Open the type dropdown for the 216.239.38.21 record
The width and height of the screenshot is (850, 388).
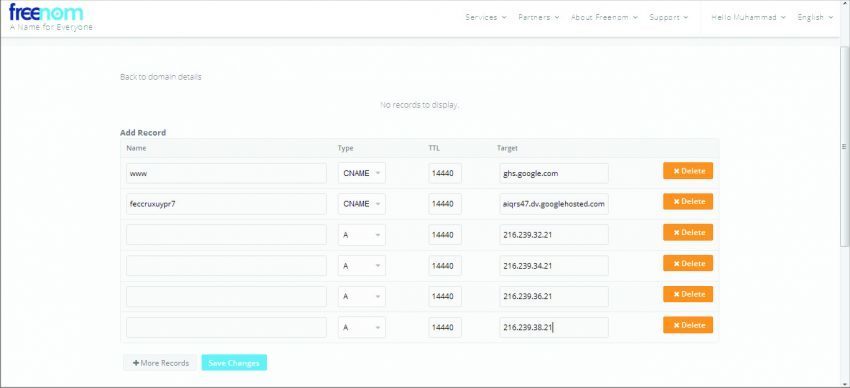pos(362,327)
